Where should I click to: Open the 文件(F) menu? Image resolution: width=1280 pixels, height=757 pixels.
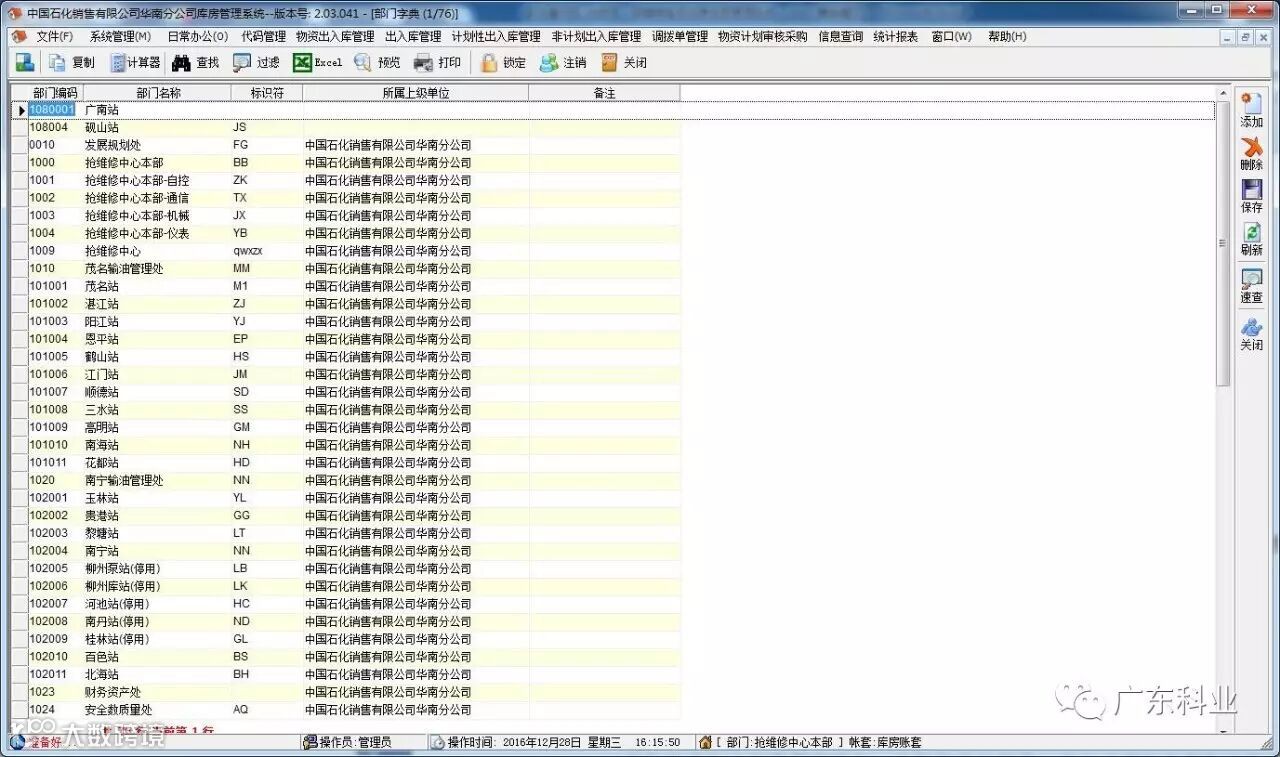tap(55, 36)
